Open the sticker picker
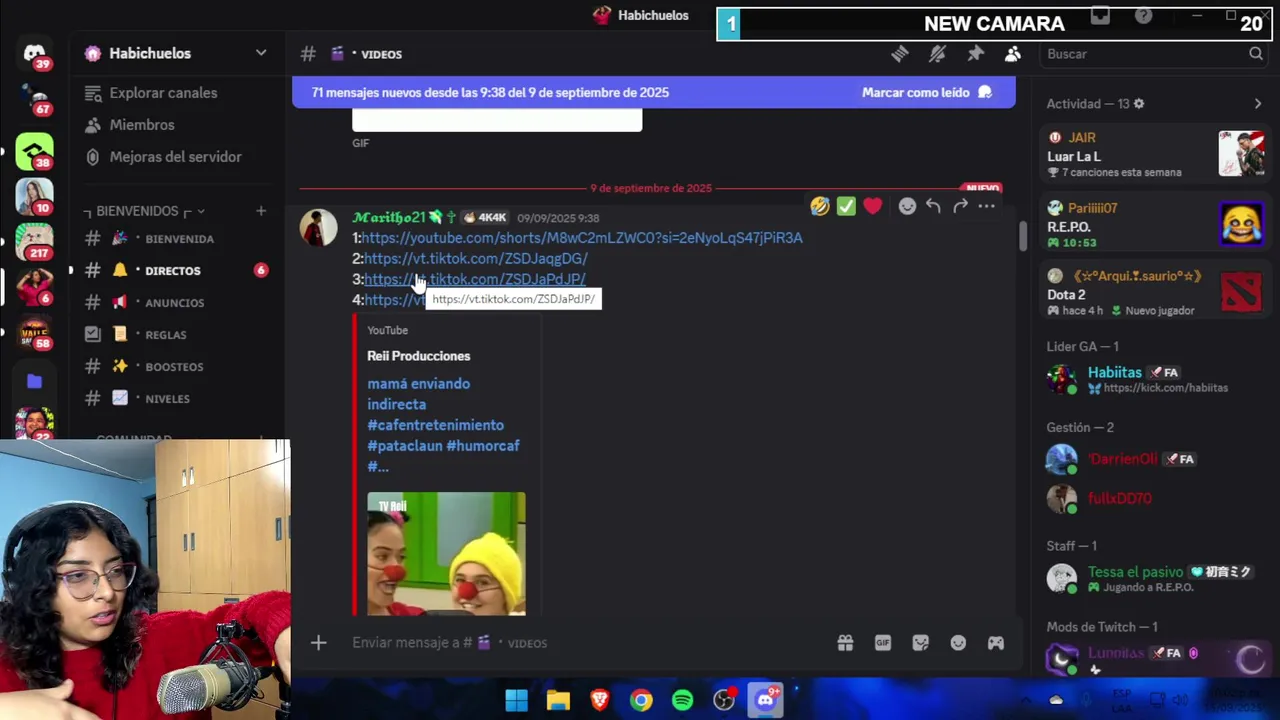Screen dimensions: 1280x720 (x=920, y=643)
